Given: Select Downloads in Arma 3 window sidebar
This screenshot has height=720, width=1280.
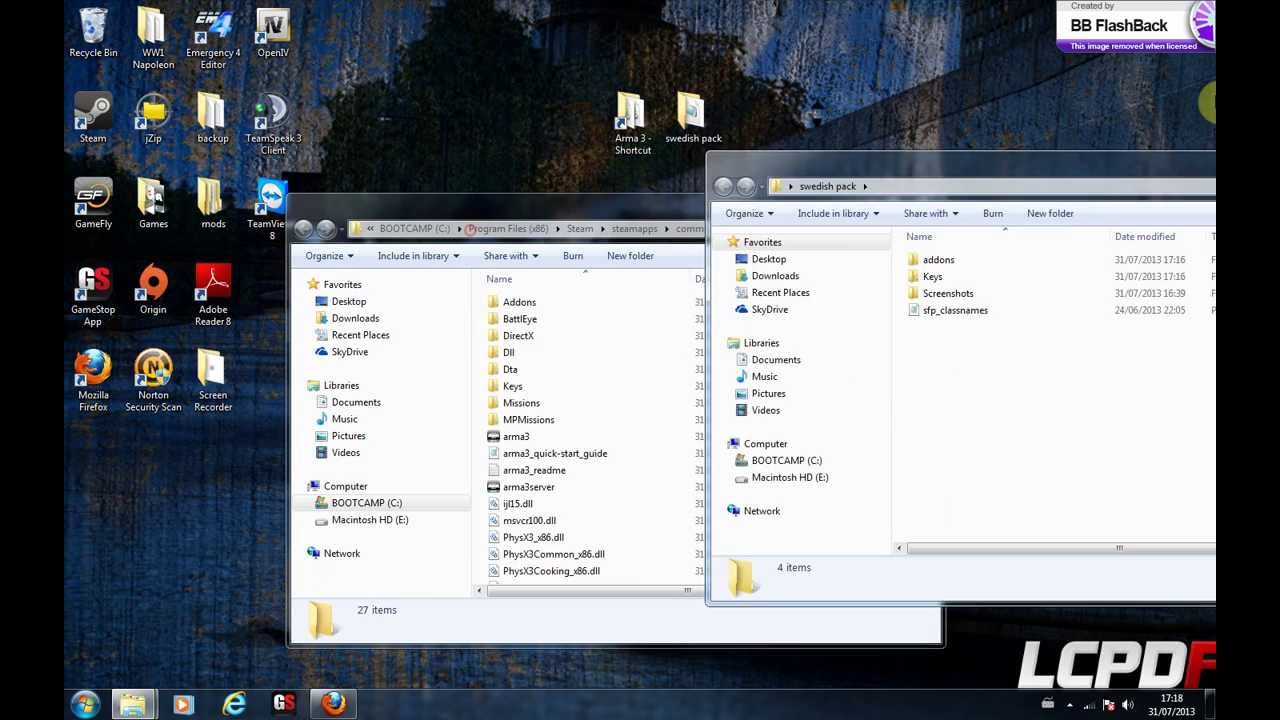Looking at the screenshot, I should (355, 318).
